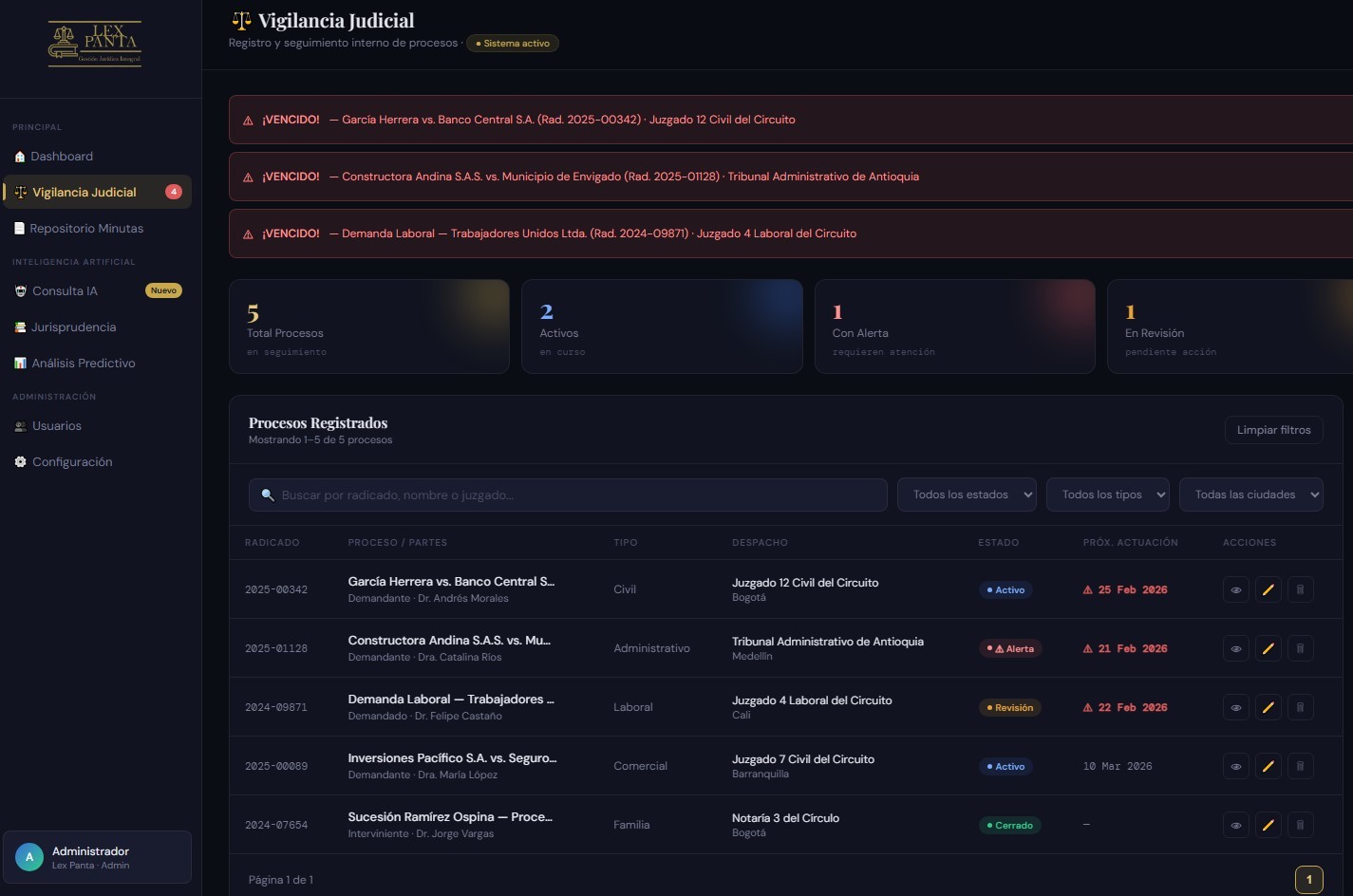1353x896 pixels.
Task: Click the Con Alerta stat card
Action: (955, 327)
